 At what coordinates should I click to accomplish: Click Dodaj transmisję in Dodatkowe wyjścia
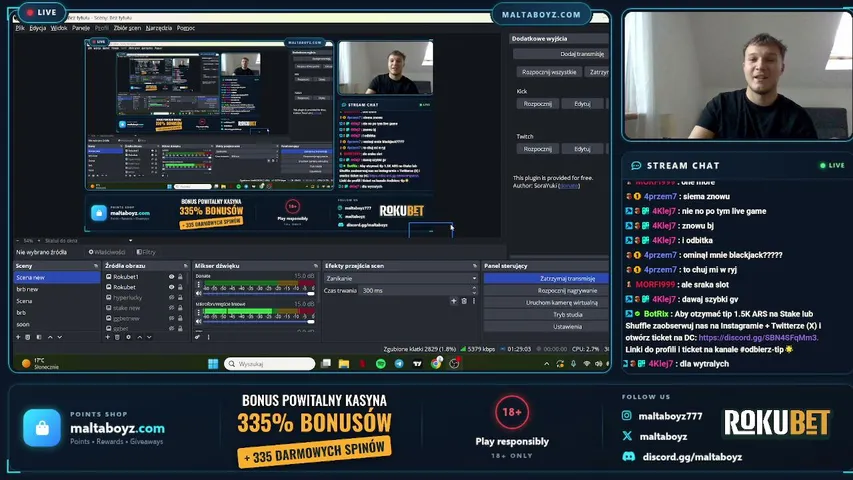pyautogui.click(x=561, y=54)
